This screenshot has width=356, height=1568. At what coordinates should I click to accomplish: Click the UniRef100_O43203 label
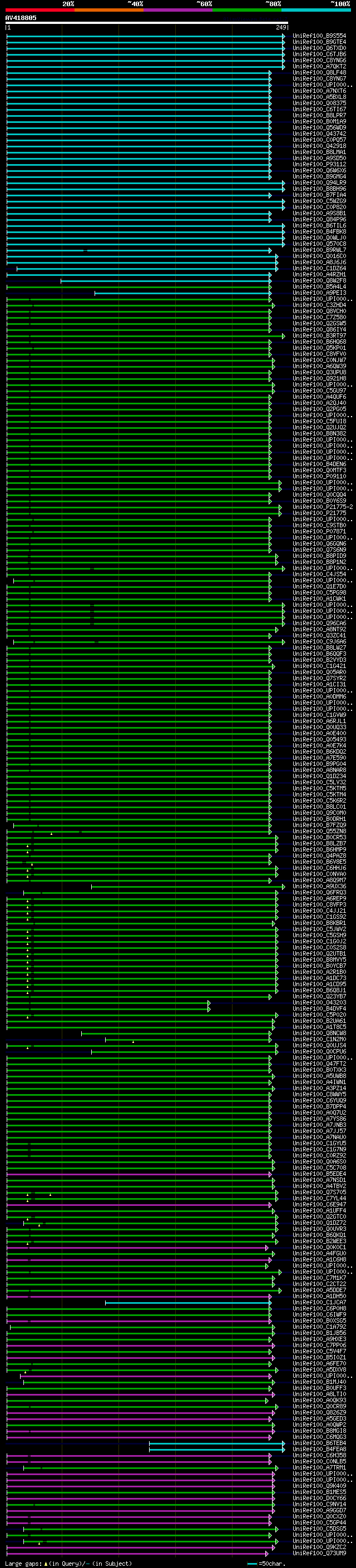[x=319, y=1002]
